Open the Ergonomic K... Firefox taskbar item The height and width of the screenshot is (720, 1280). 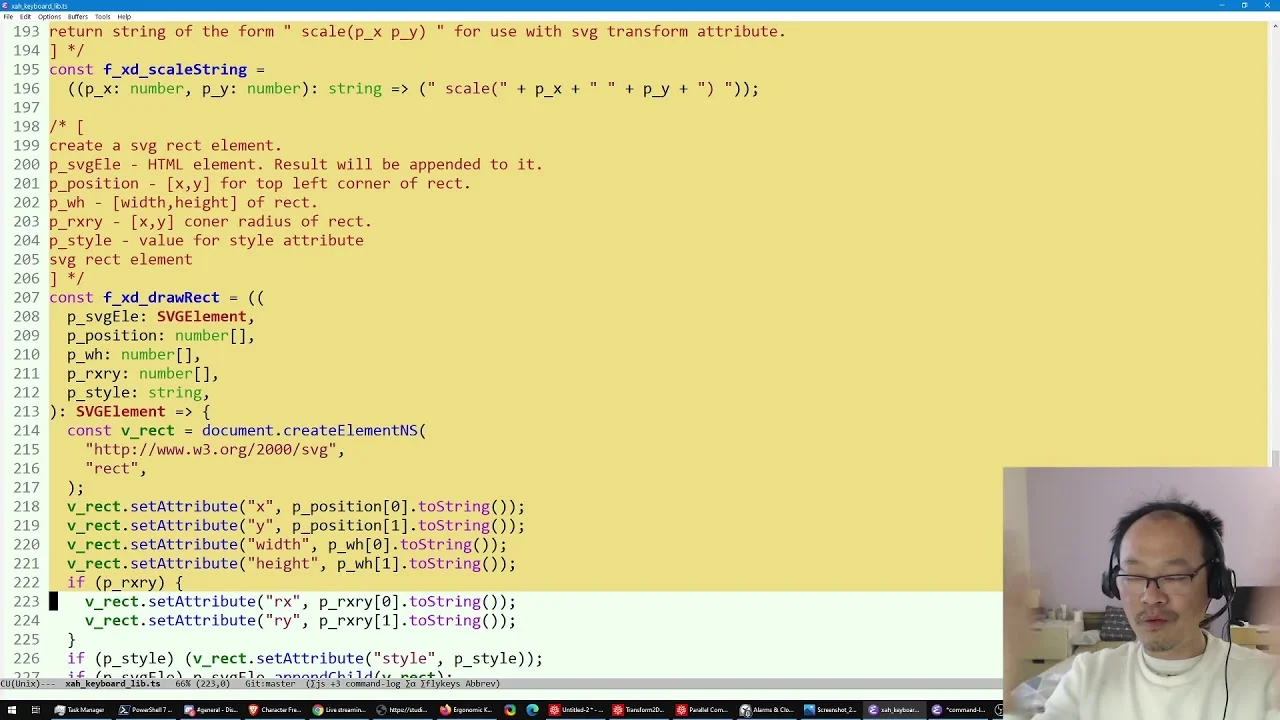[x=466, y=710]
